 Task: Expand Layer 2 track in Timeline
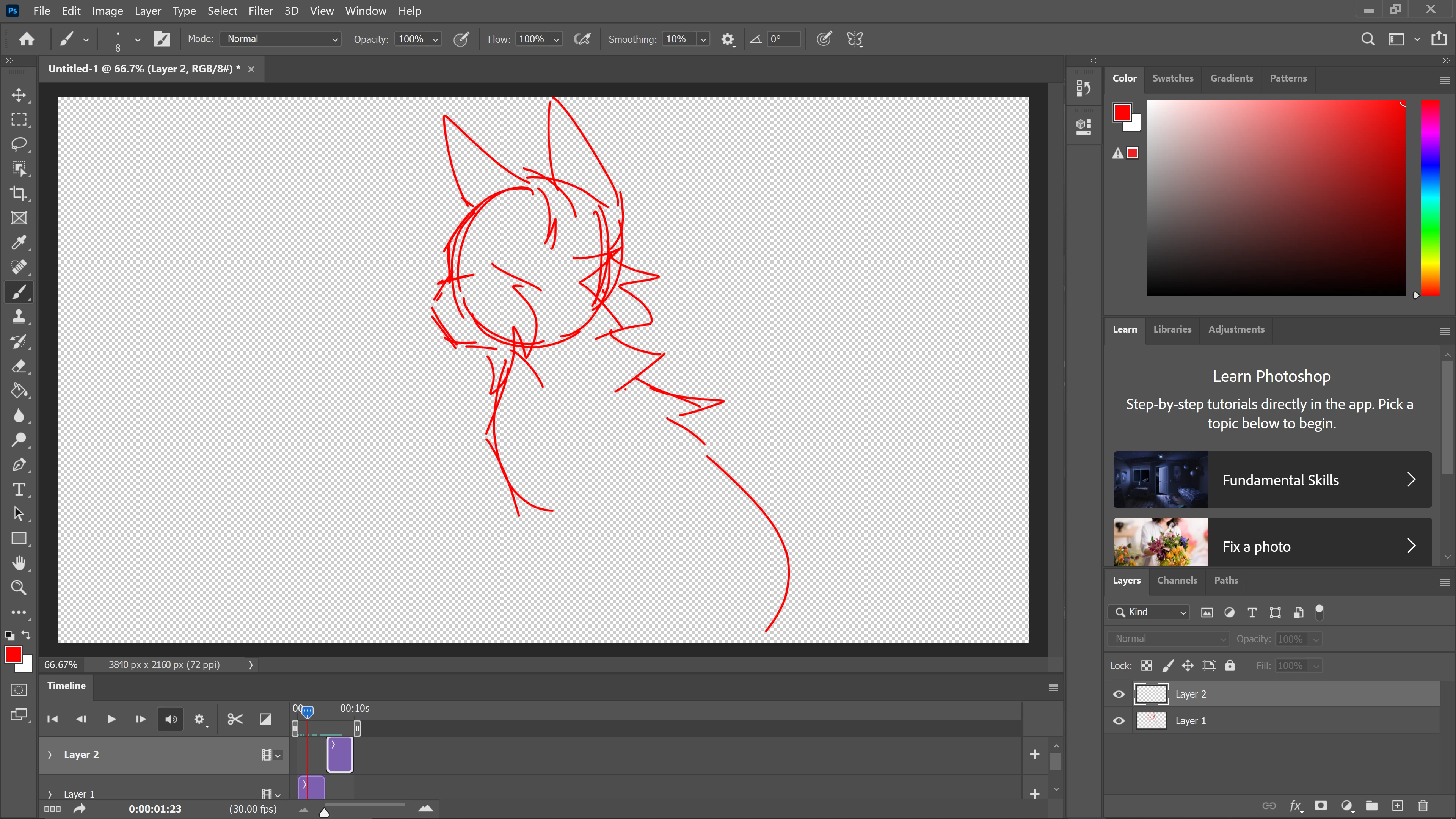click(50, 755)
